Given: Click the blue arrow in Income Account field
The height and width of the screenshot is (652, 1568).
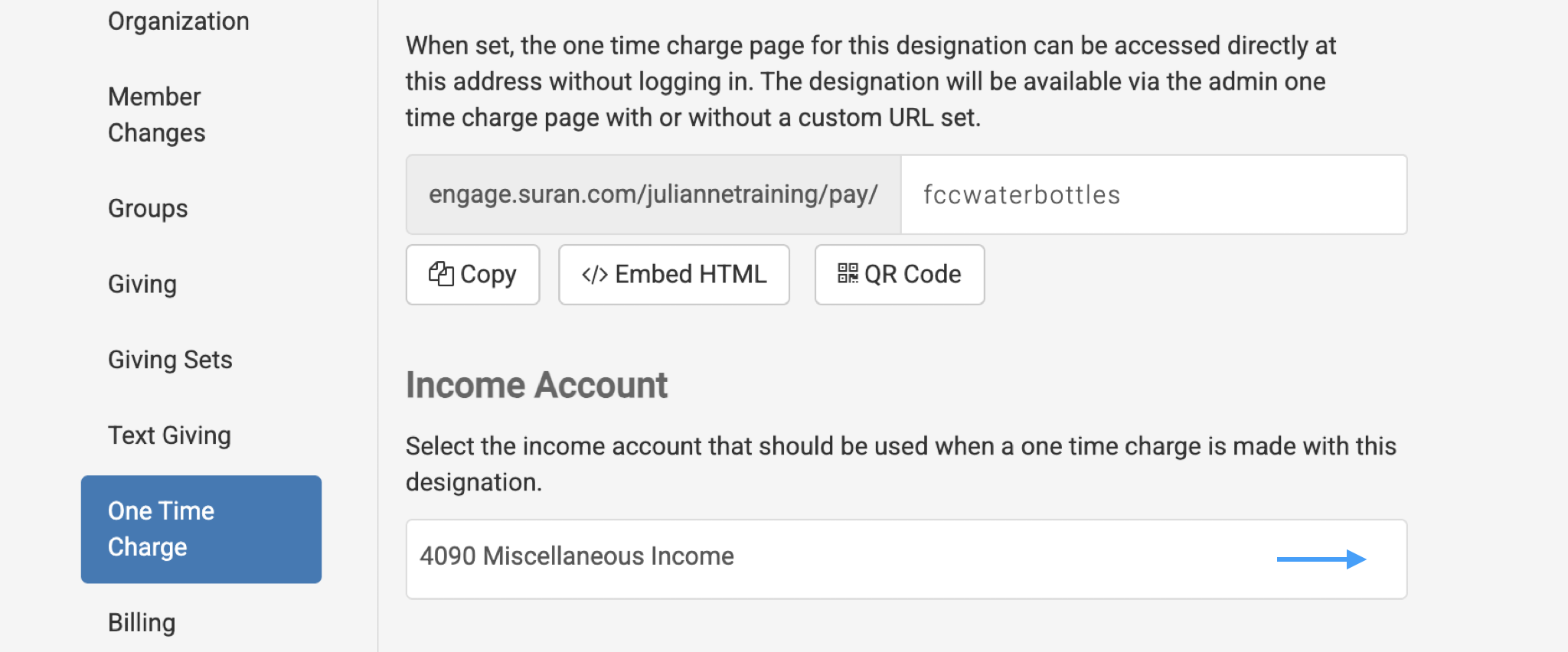Looking at the screenshot, I should click(1321, 559).
